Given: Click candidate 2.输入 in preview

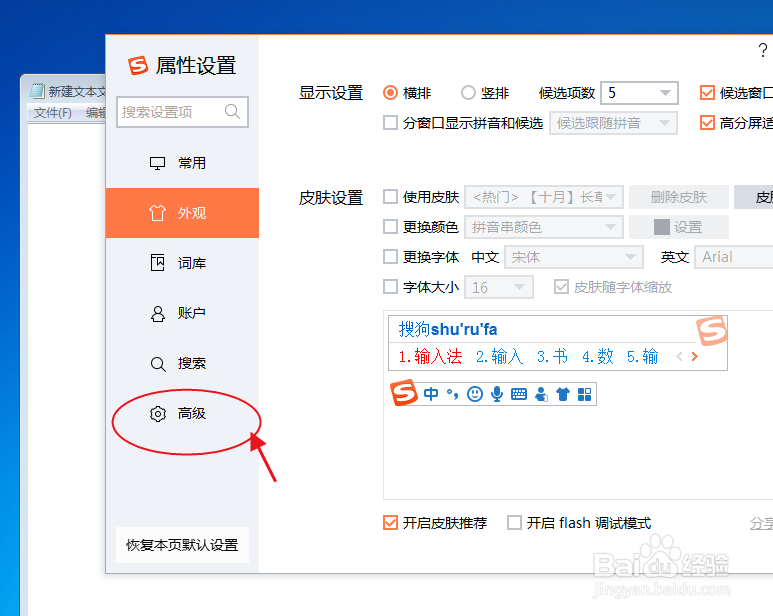Looking at the screenshot, I should pyautogui.click(x=499, y=356).
